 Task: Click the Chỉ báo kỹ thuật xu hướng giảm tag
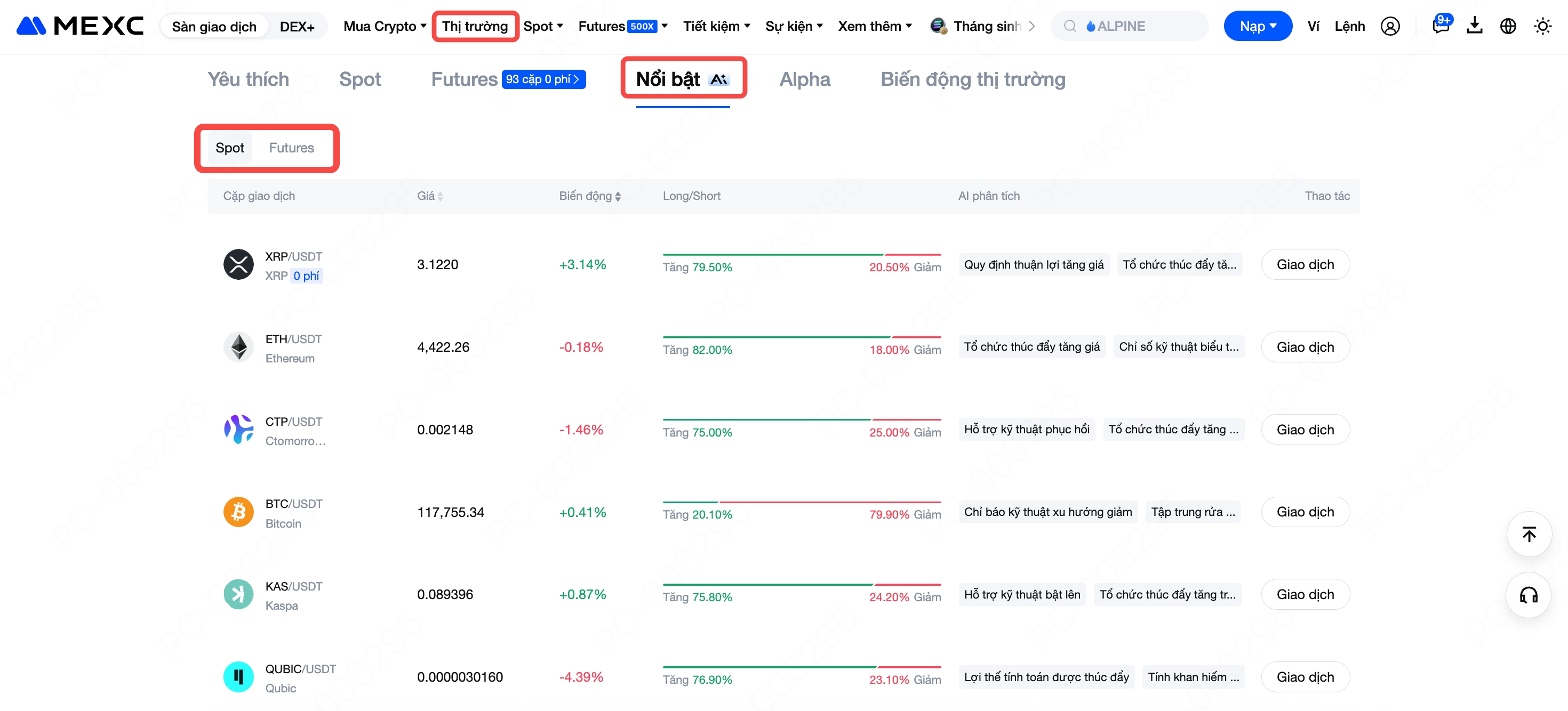(x=1047, y=512)
